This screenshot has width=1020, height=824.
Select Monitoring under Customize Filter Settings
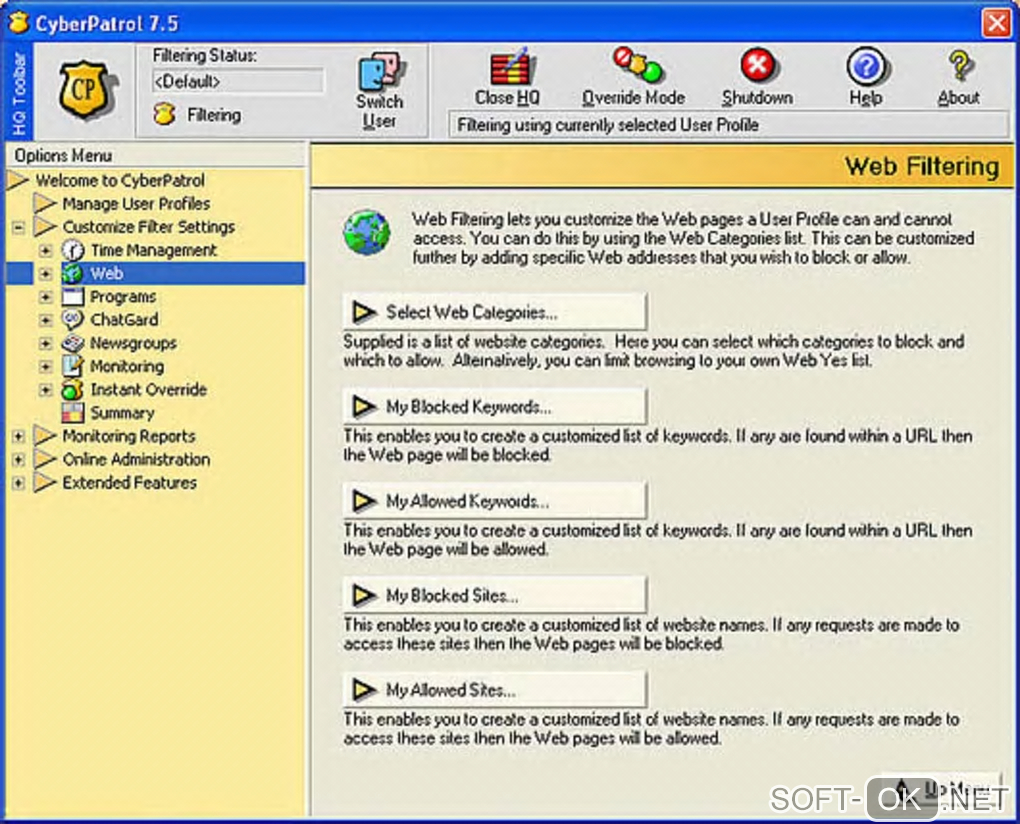point(127,366)
